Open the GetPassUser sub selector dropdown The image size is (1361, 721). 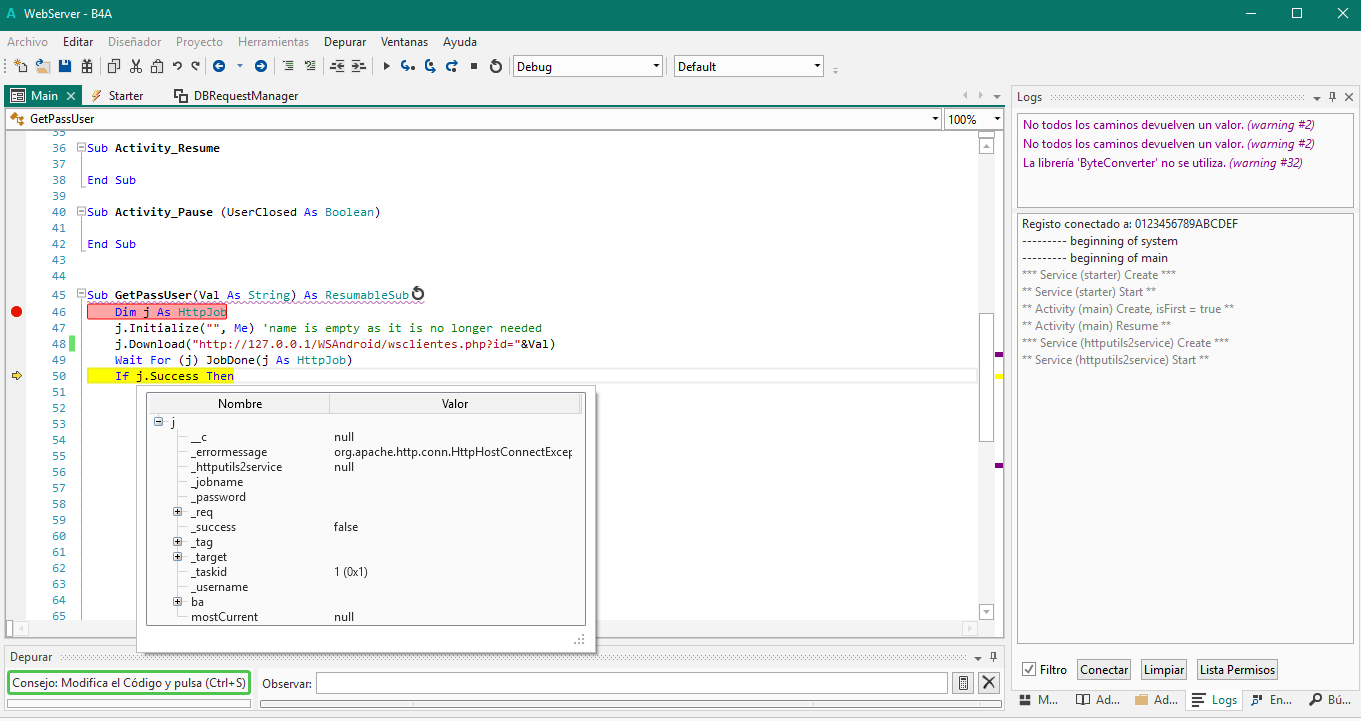[934, 119]
